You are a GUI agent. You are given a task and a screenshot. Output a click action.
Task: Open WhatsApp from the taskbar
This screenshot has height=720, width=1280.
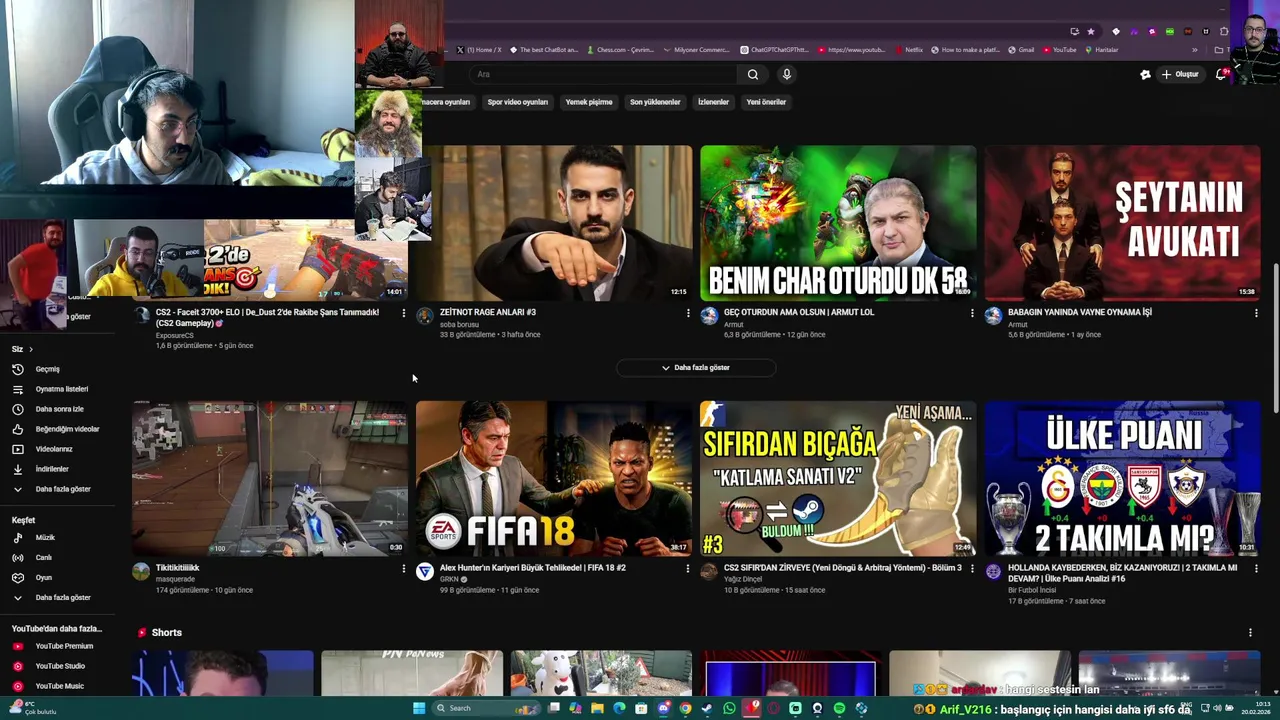pyautogui.click(x=729, y=708)
